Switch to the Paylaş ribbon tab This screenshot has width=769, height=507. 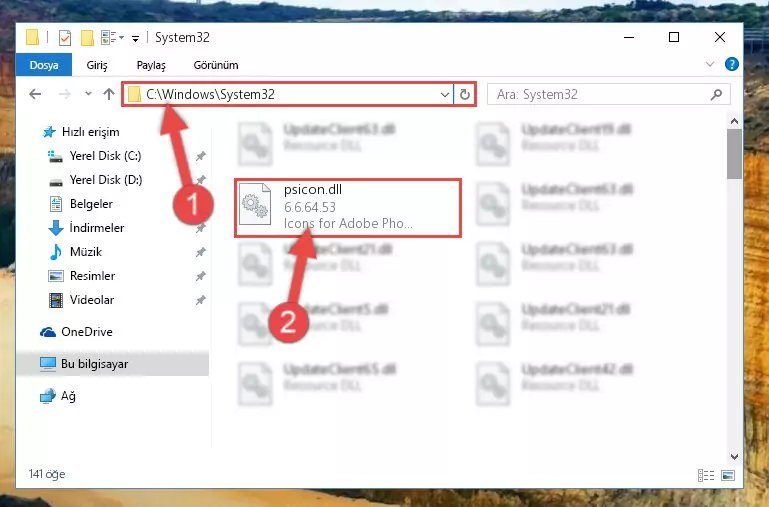[151, 65]
